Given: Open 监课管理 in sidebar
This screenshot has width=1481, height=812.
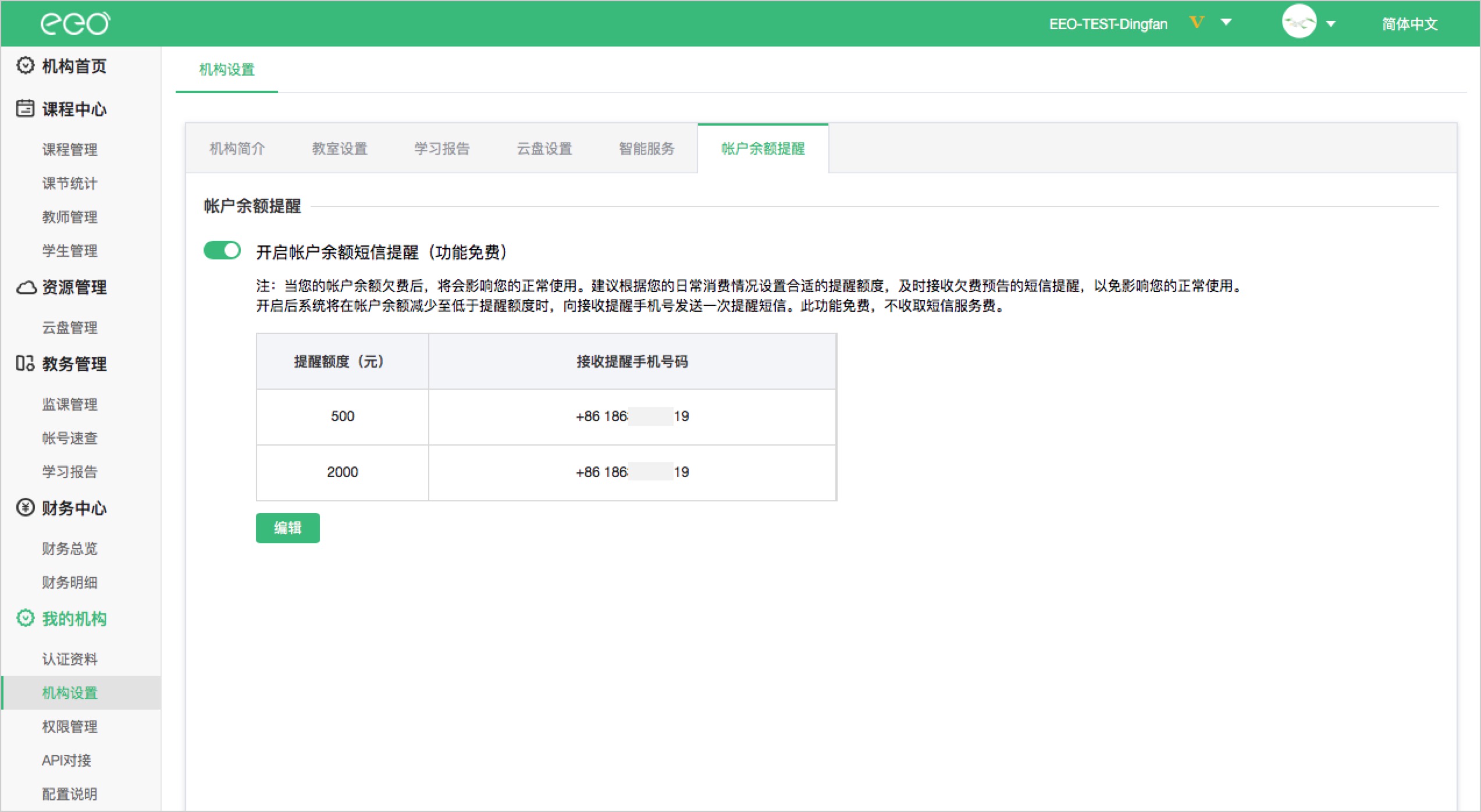Looking at the screenshot, I should click(x=70, y=404).
